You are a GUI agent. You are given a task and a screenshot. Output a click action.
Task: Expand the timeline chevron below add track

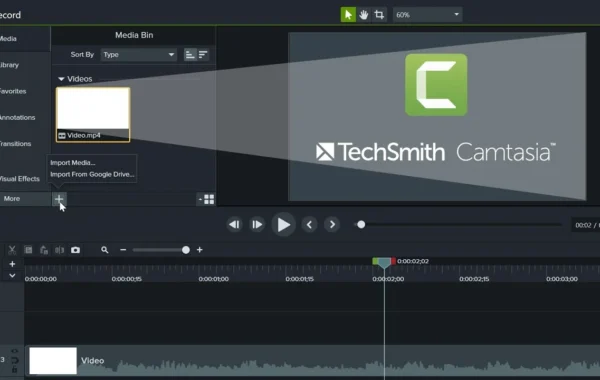12,276
